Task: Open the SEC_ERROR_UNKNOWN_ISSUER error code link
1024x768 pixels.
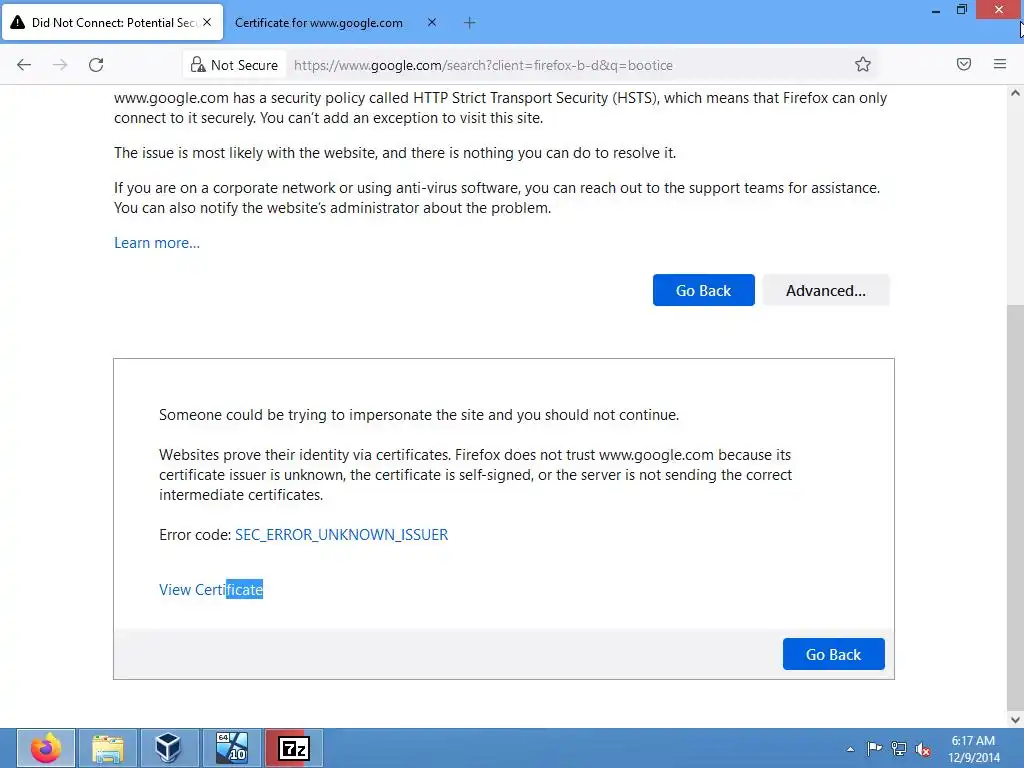Action: pyautogui.click(x=342, y=535)
